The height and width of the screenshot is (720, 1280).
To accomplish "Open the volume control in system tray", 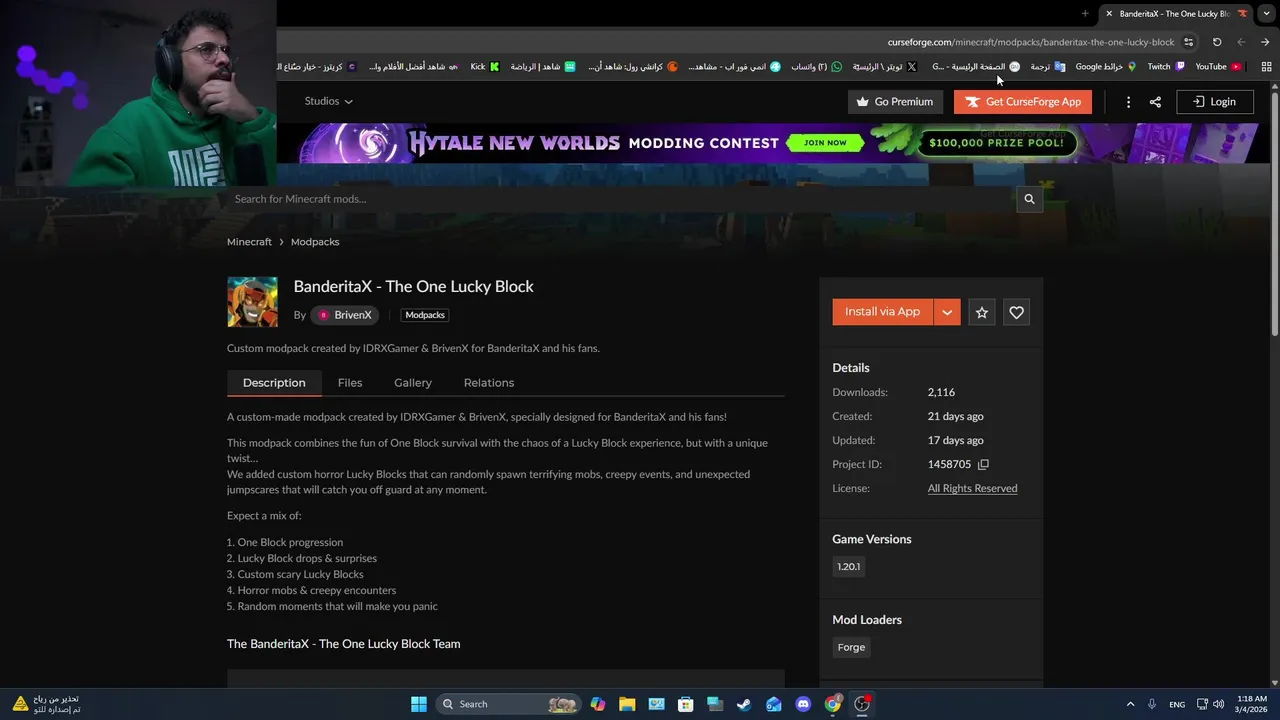I will pyautogui.click(x=1218, y=704).
